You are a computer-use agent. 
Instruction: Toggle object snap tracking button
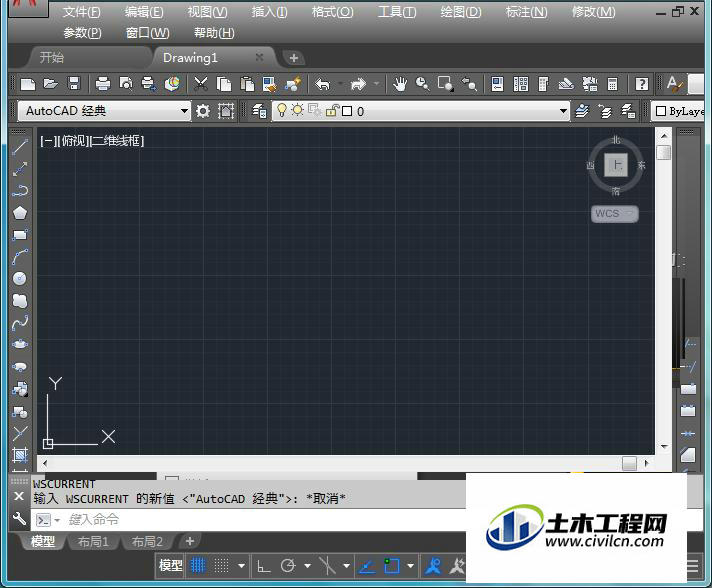pos(367,566)
